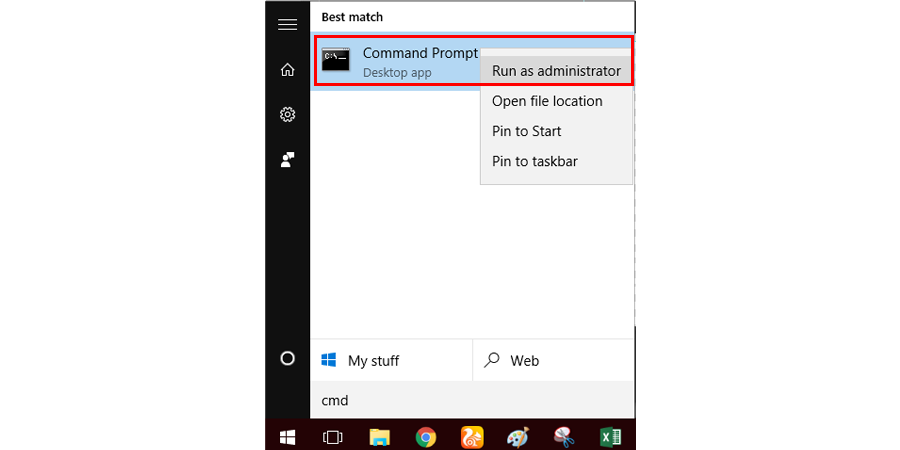Click the Cortana circle icon
900x450 pixels.
click(287, 359)
